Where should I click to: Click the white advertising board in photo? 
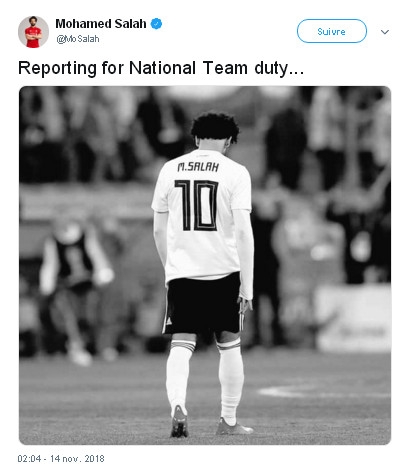point(354,318)
